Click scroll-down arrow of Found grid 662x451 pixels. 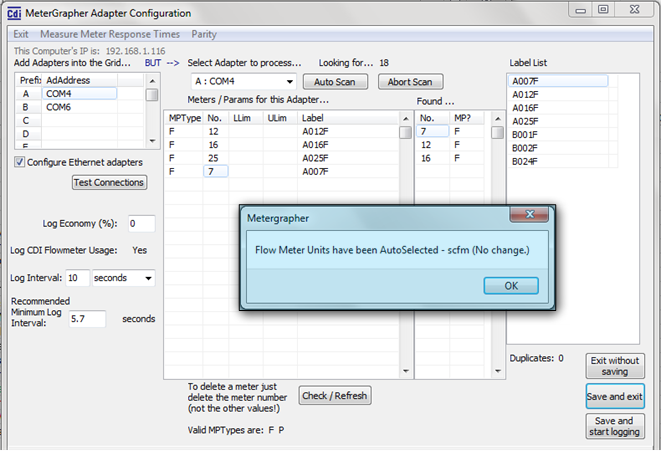coord(498,371)
